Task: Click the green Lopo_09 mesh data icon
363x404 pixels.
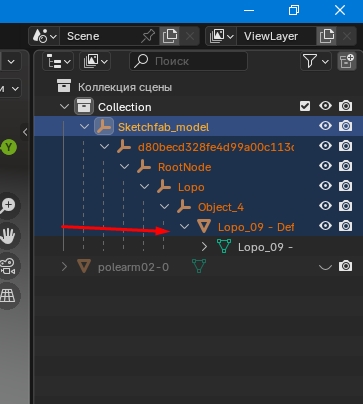Action: [x=224, y=246]
